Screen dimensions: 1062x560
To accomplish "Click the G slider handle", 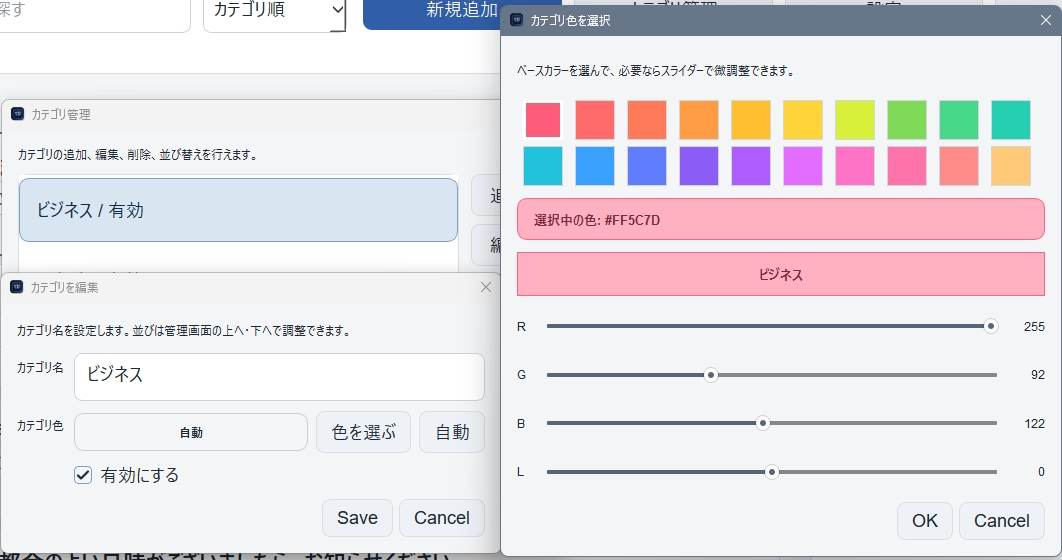I will click(711, 375).
